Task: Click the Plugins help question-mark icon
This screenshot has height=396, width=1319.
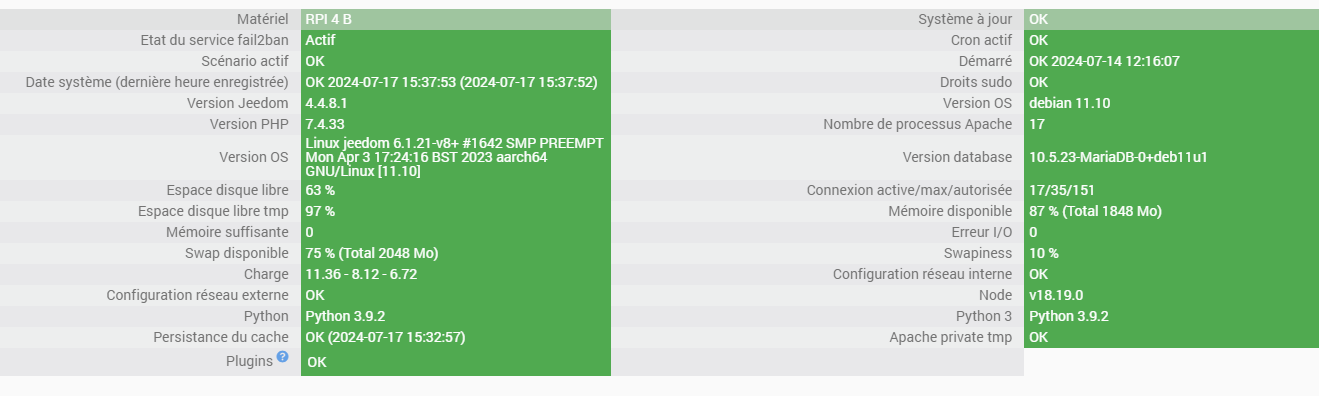Action: click(282, 357)
